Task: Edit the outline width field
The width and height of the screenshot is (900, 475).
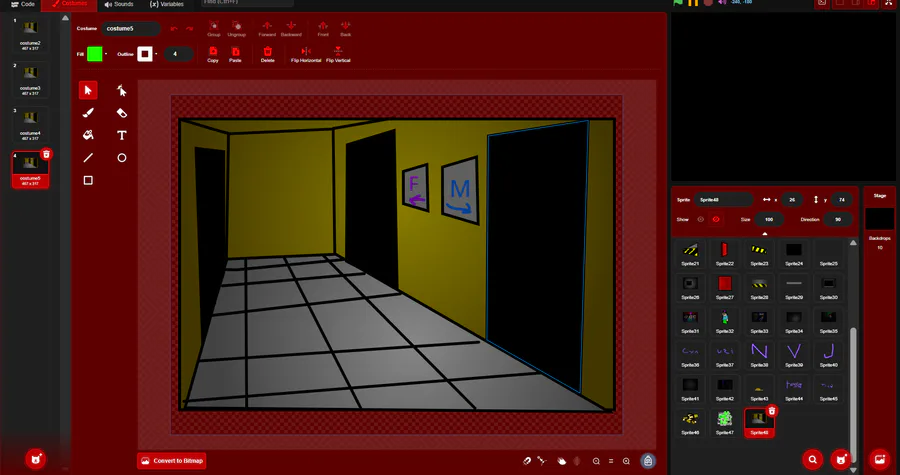Action: (178, 54)
